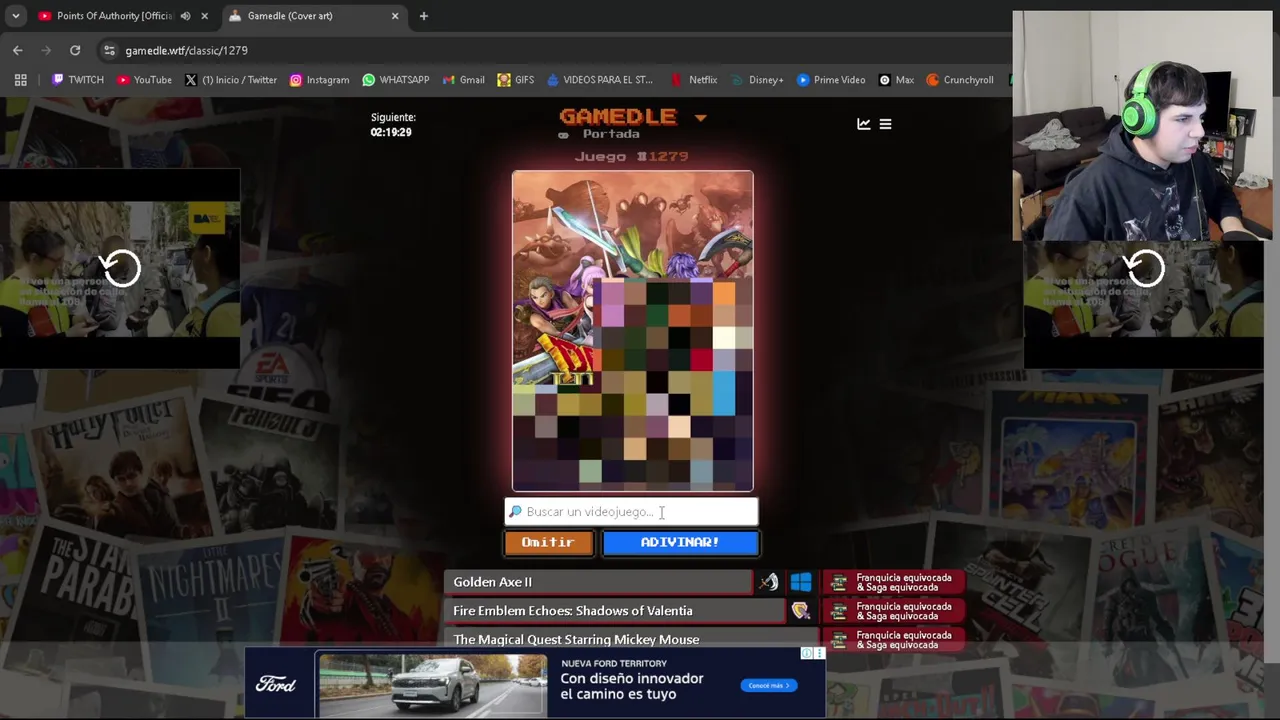
Task: Open the TWITCH bookmark
Action: coord(78,80)
